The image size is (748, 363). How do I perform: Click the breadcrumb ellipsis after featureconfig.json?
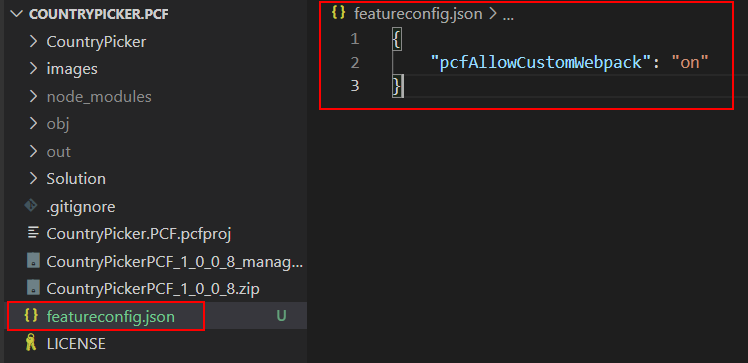[508, 15]
